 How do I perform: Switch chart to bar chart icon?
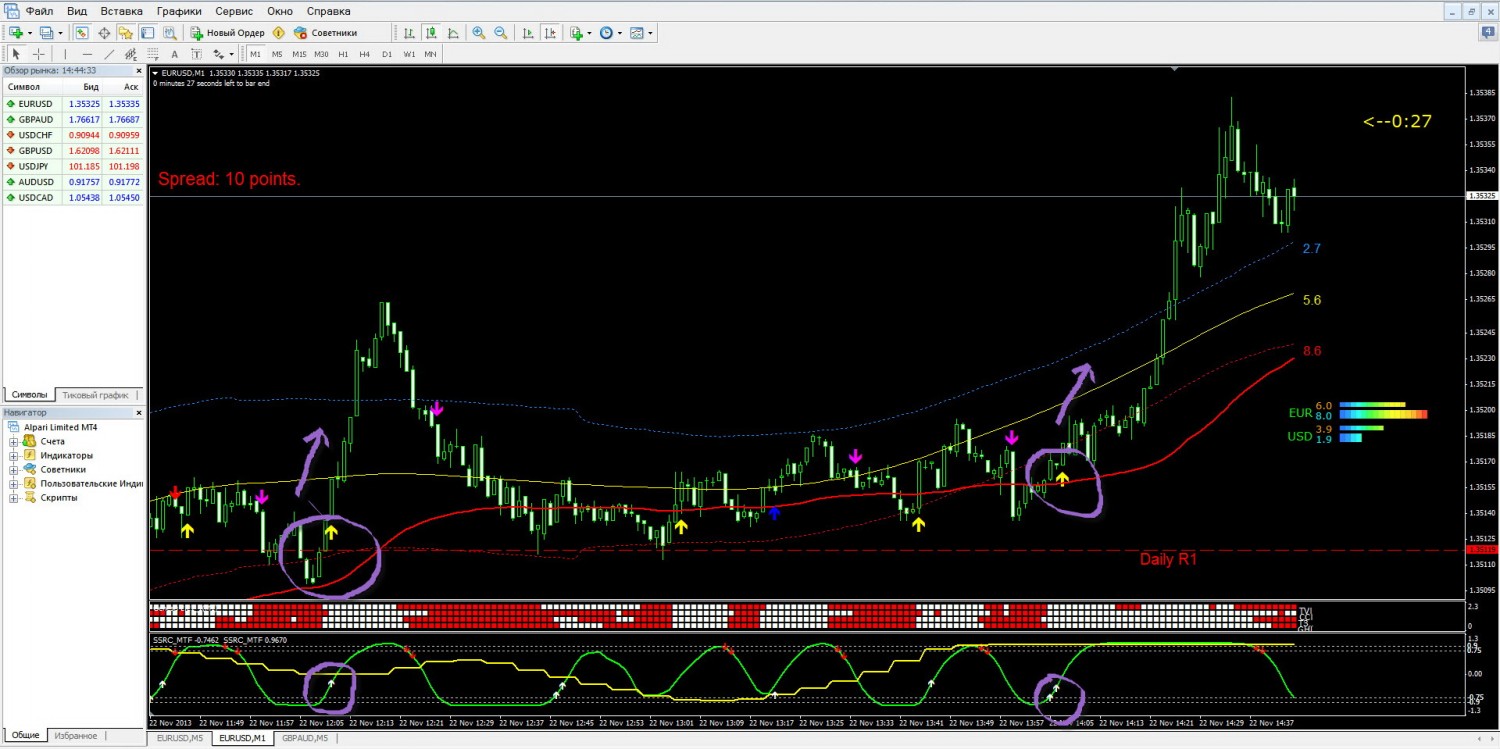pos(407,33)
